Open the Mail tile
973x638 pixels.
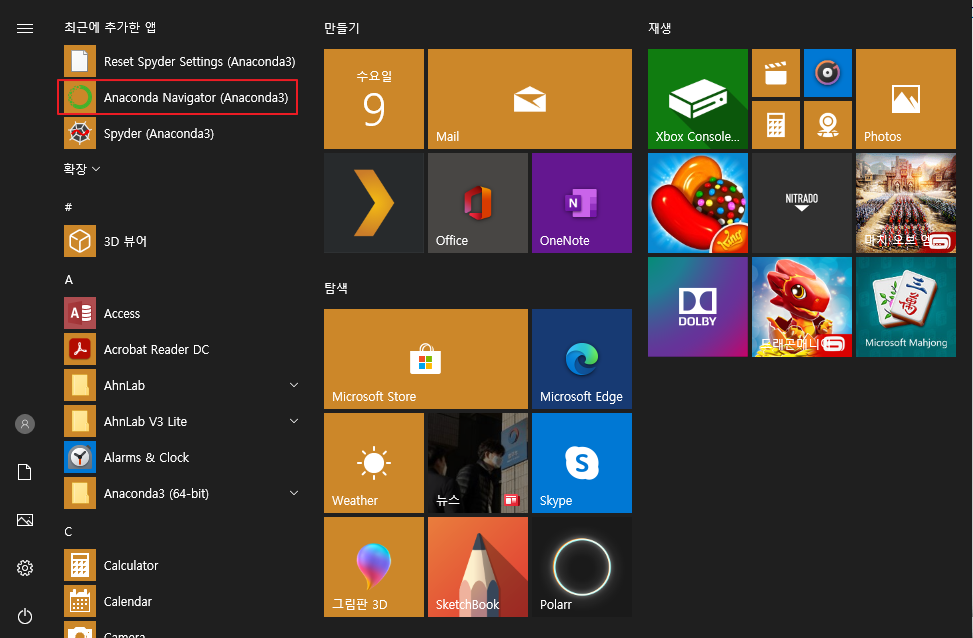click(530, 99)
